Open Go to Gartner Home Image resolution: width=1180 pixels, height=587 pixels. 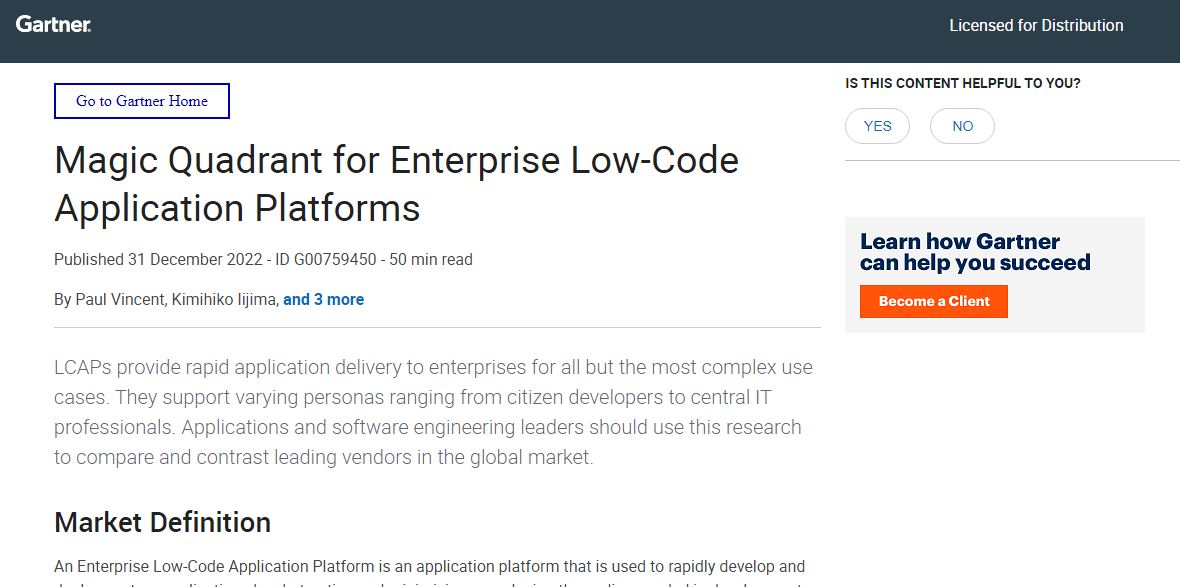tap(141, 101)
